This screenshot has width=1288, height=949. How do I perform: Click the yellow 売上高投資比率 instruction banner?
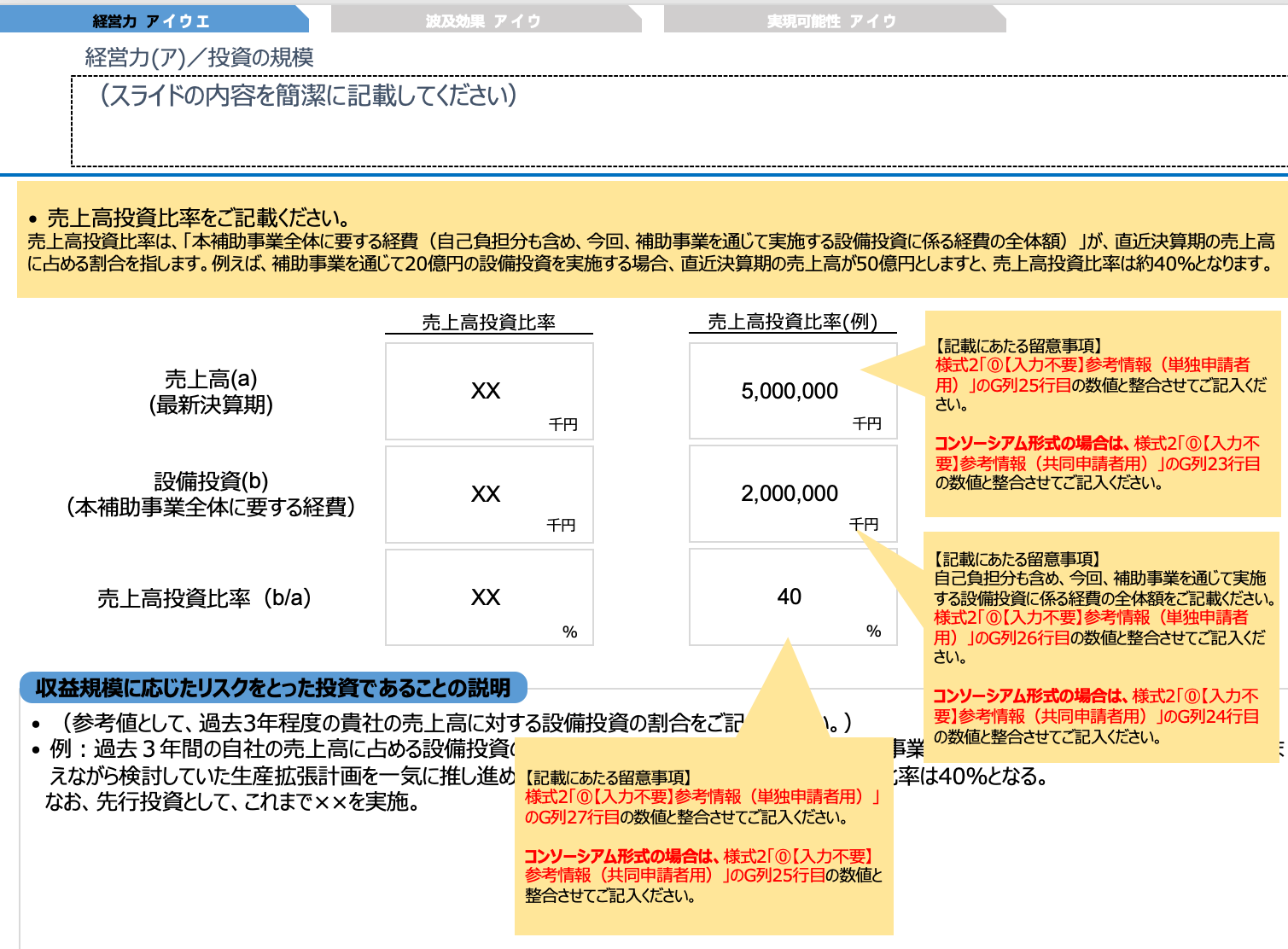[x=640, y=243]
